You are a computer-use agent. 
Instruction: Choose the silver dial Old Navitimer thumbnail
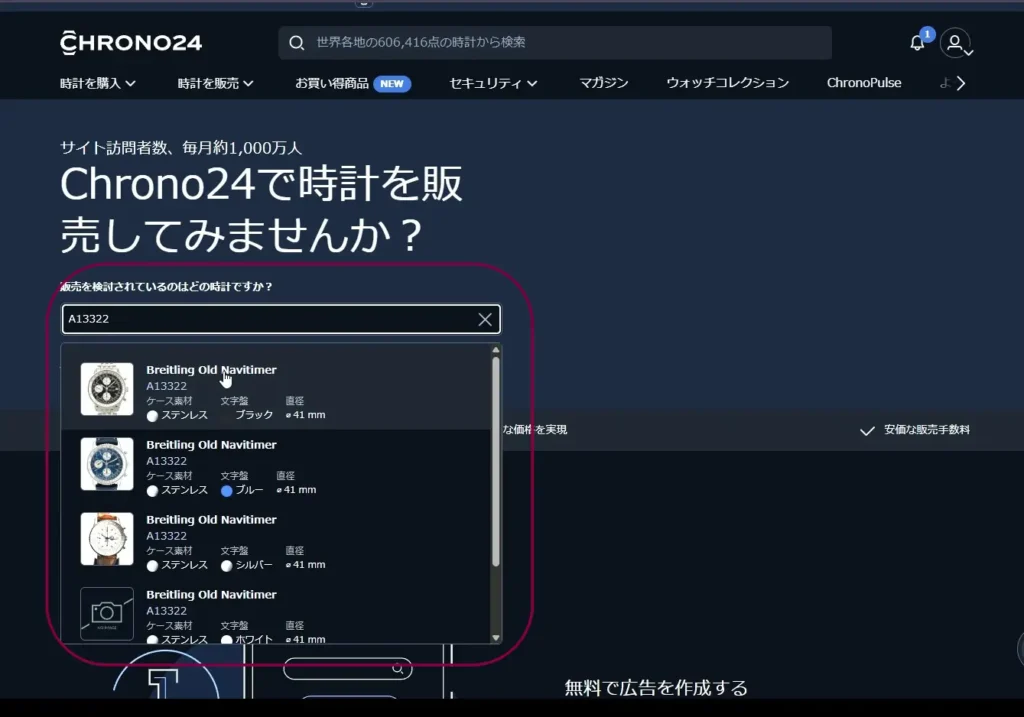pos(107,539)
